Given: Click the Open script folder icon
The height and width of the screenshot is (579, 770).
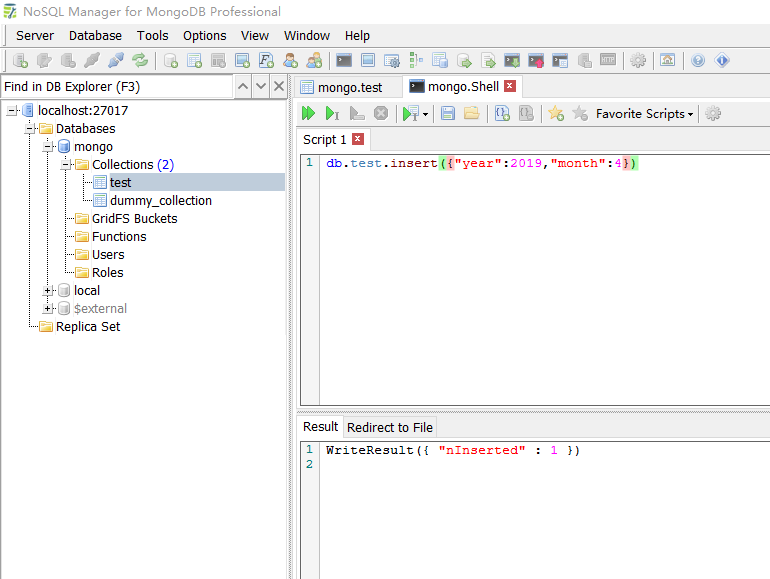Looking at the screenshot, I should (471, 113).
